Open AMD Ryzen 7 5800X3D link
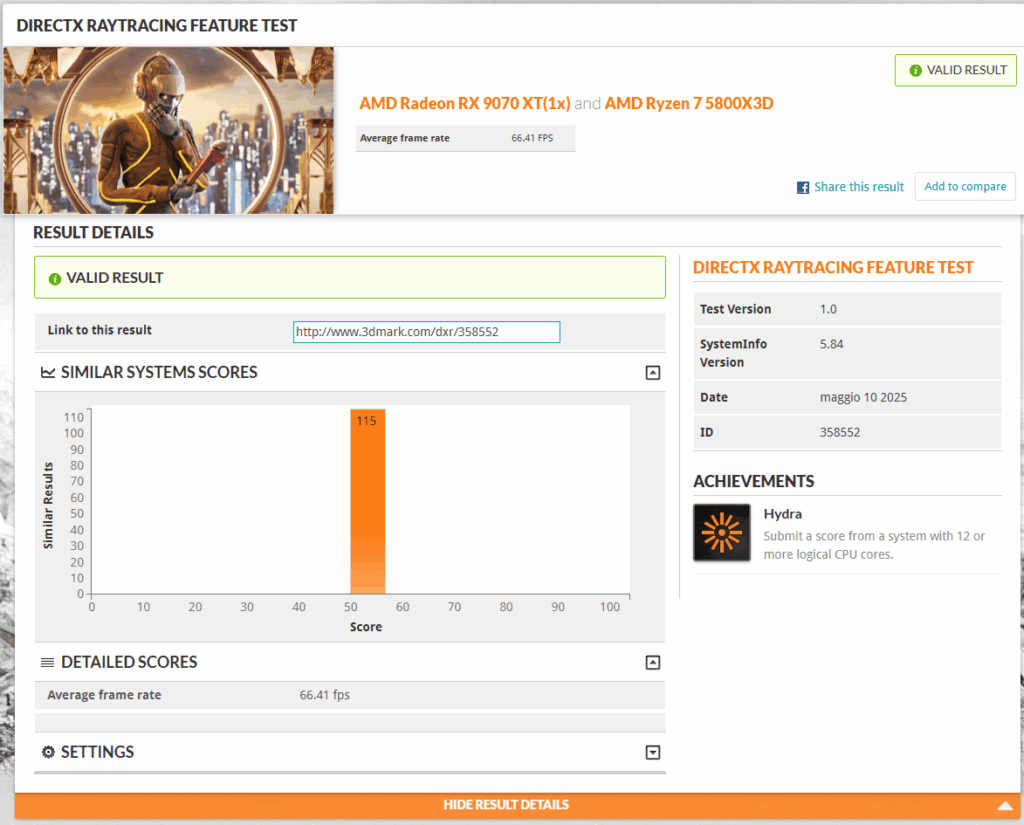Image resolution: width=1024 pixels, height=825 pixels. pyautogui.click(x=689, y=103)
